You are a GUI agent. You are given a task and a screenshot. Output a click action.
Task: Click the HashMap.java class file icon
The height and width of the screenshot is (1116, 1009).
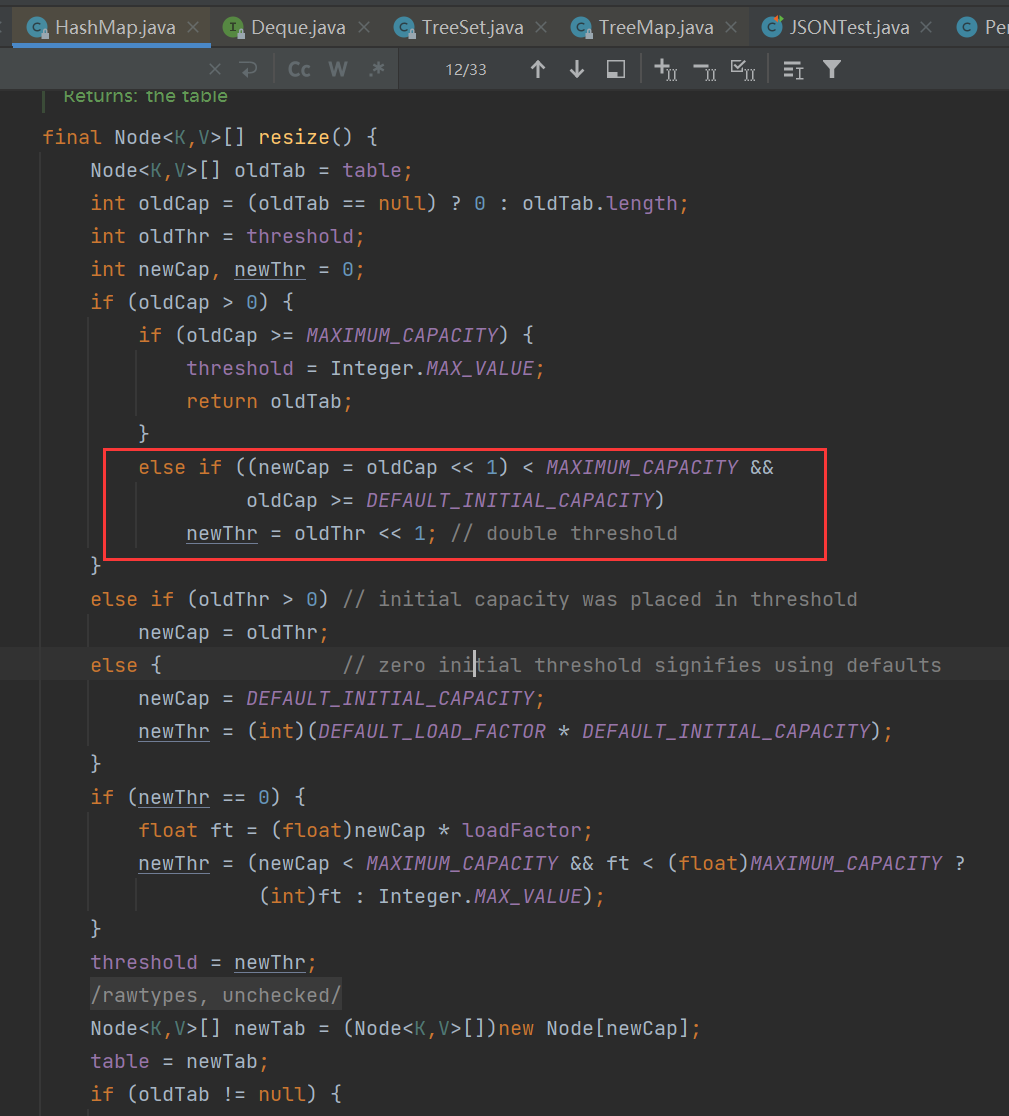[37, 28]
